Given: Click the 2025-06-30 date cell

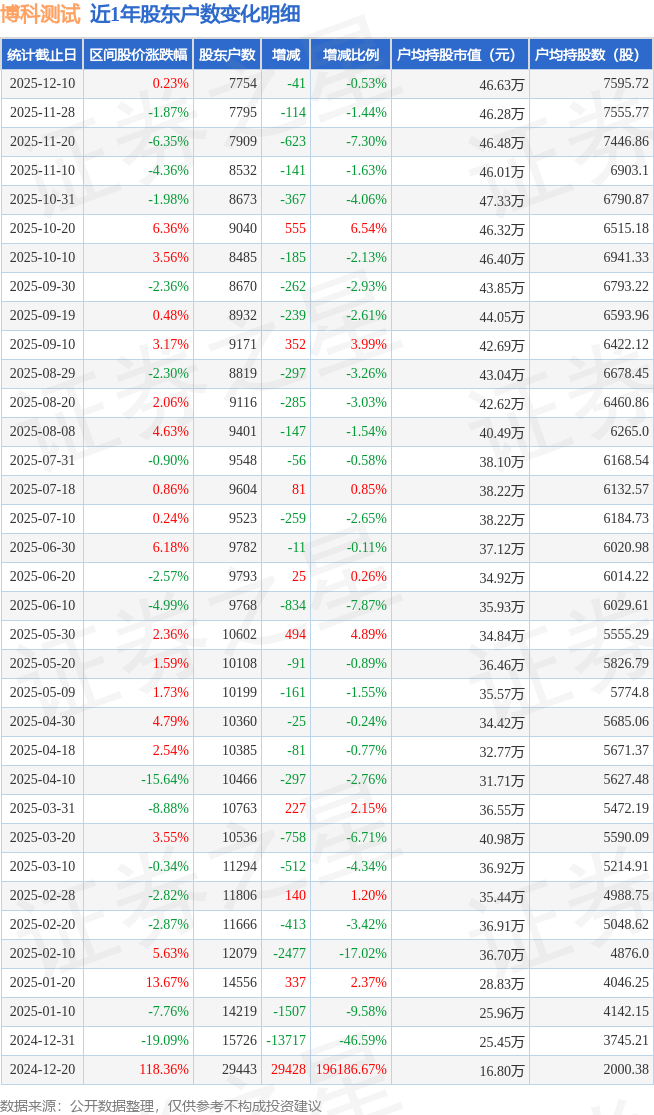Looking at the screenshot, I should [x=42, y=547].
